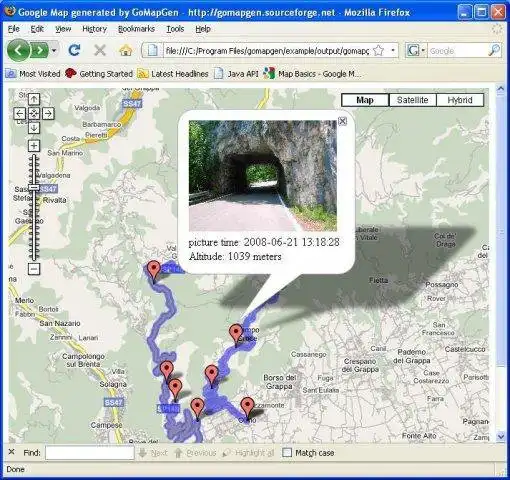Zoom out with the minus button
This screenshot has width=510, height=480.
34,269
